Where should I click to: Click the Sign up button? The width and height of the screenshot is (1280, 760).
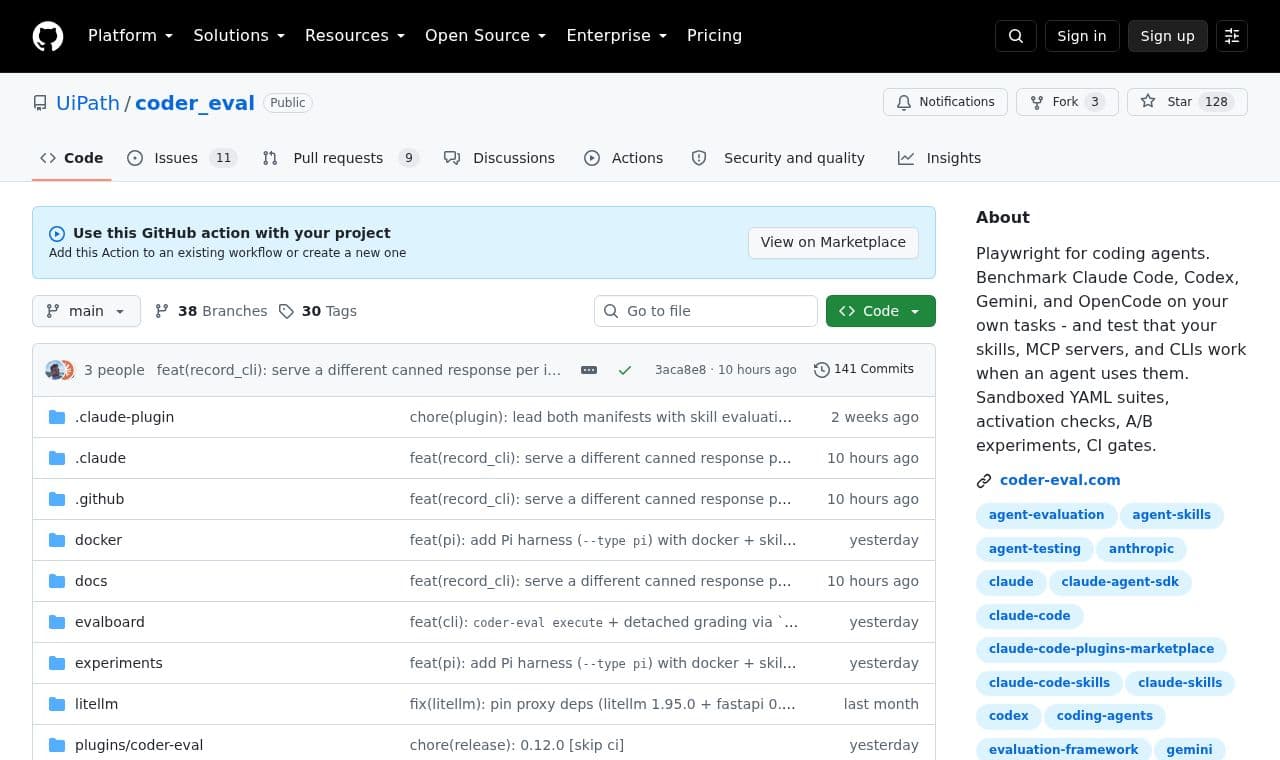(1167, 36)
